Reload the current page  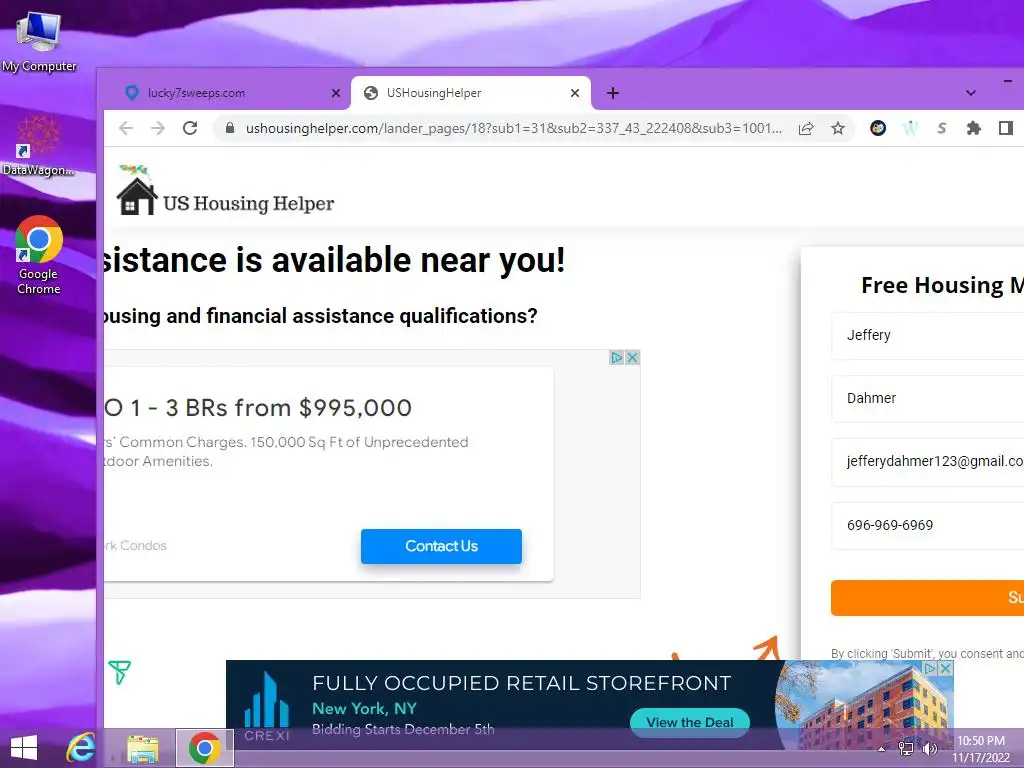click(190, 128)
